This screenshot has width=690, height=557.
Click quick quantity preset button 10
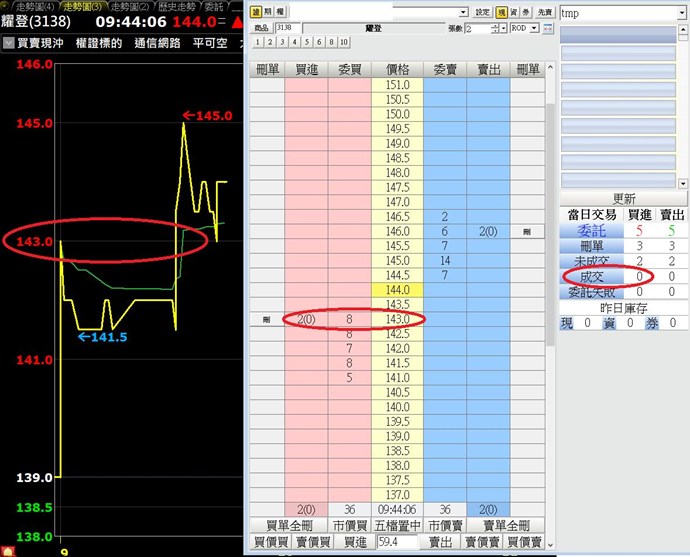(343, 42)
